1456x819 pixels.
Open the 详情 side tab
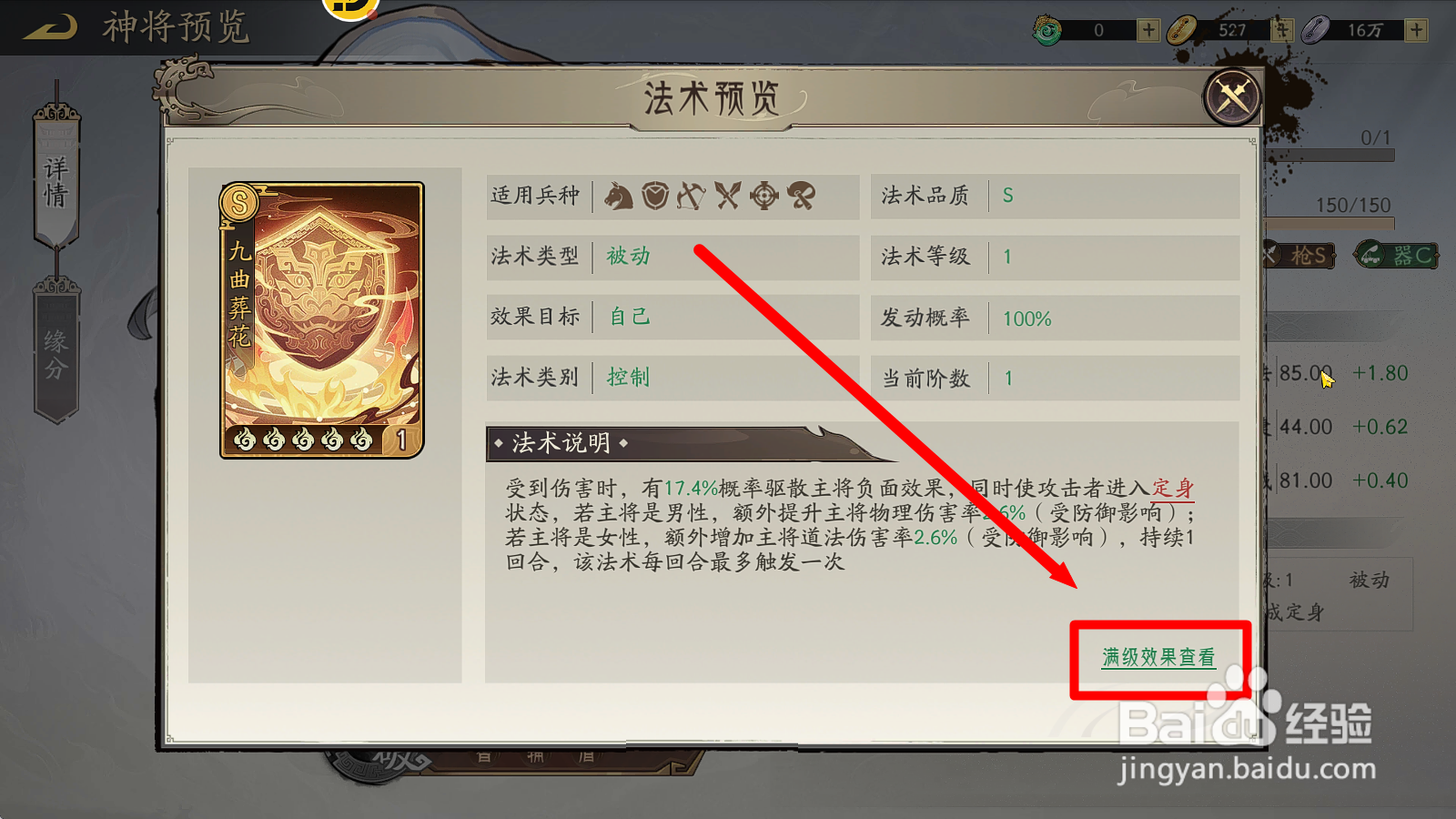pyautogui.click(x=56, y=180)
